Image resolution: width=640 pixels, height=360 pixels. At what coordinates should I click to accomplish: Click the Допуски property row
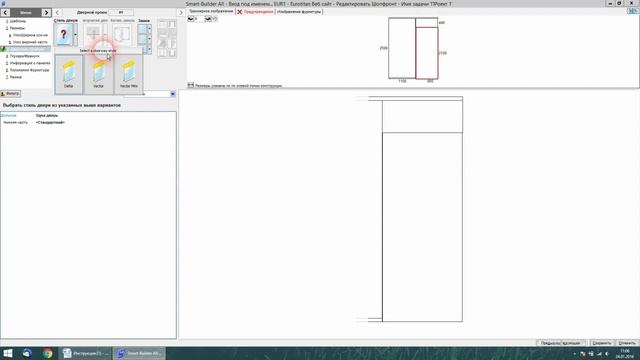coord(88,116)
